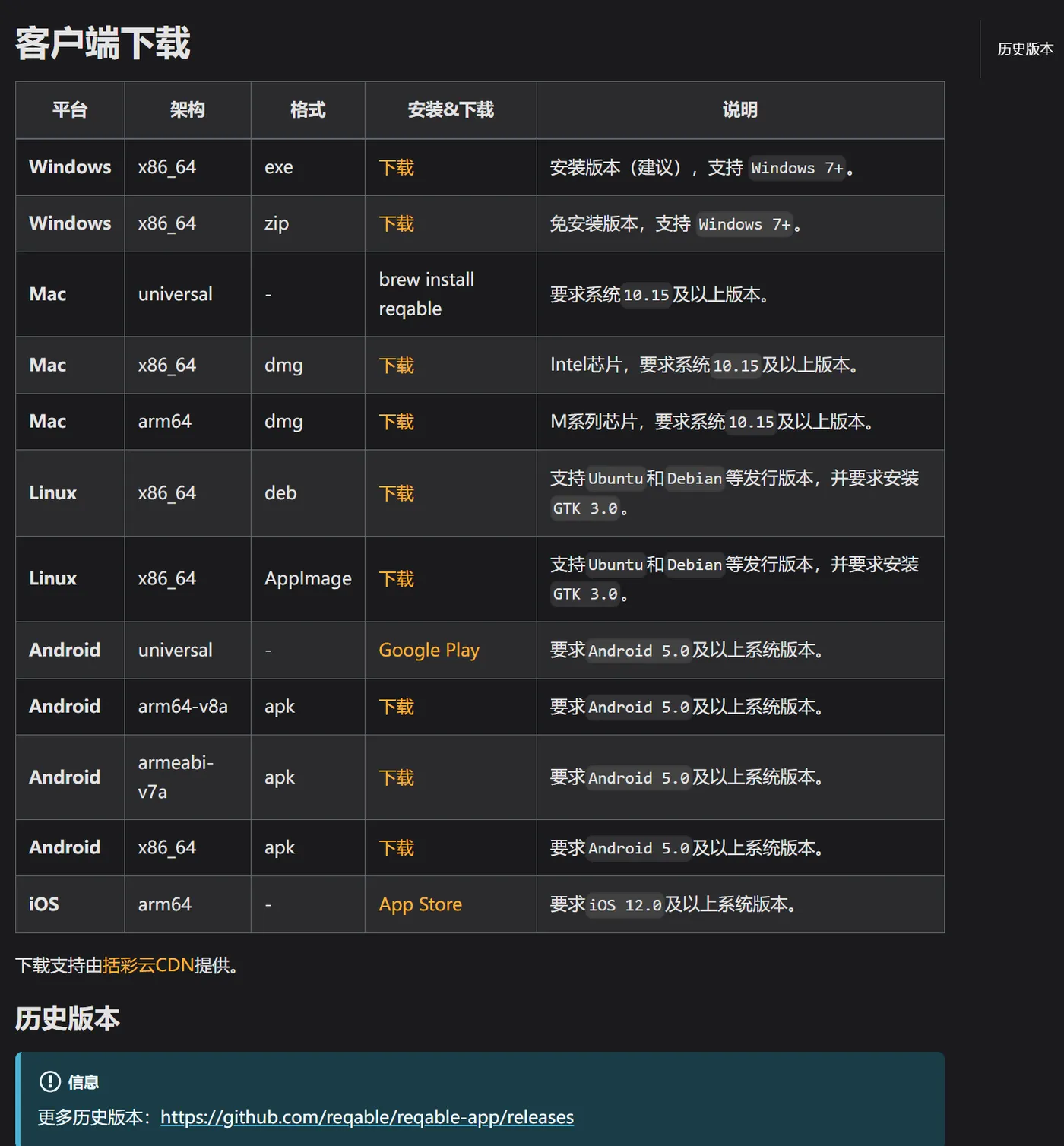The image size is (1064, 1146).
Task: Click the 历史版本 section heading
Action: 68,1019
